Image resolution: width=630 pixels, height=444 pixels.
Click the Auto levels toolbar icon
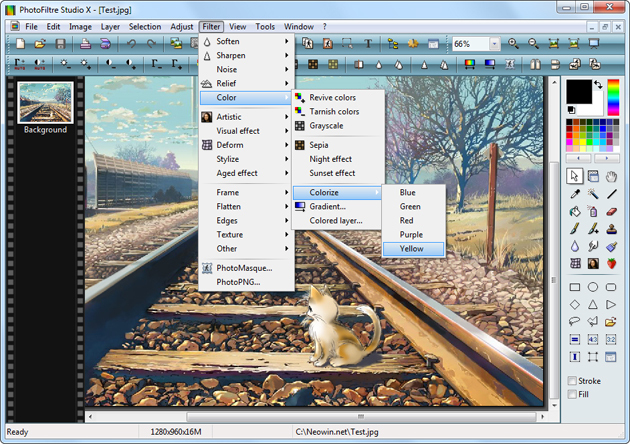pos(19,63)
